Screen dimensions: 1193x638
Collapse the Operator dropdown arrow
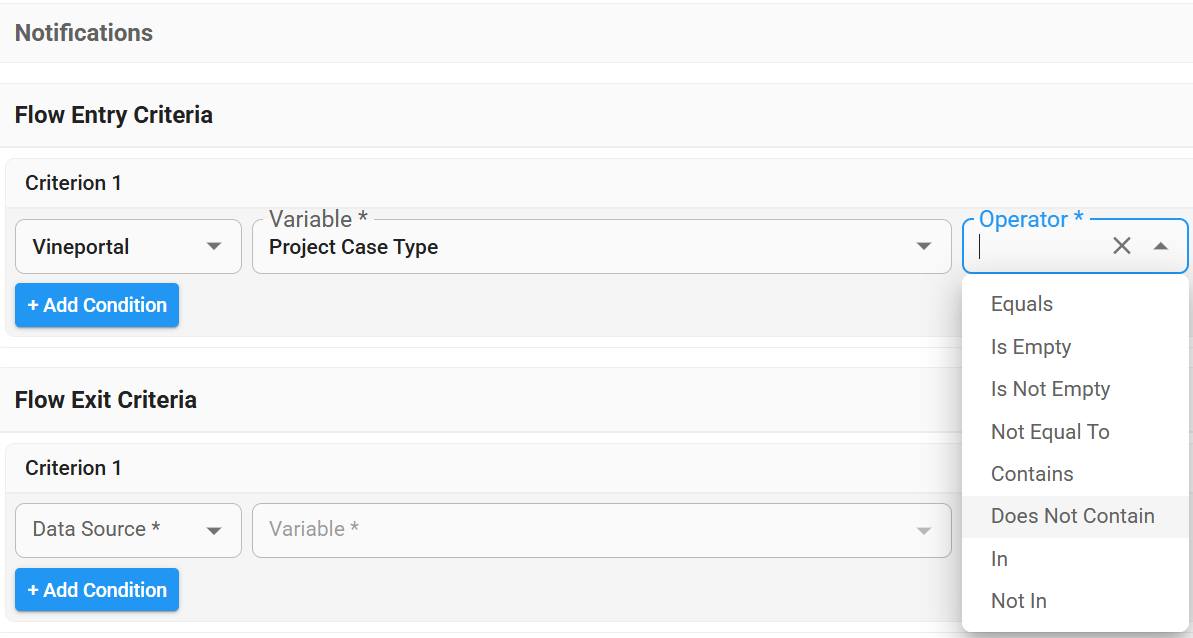click(1160, 246)
